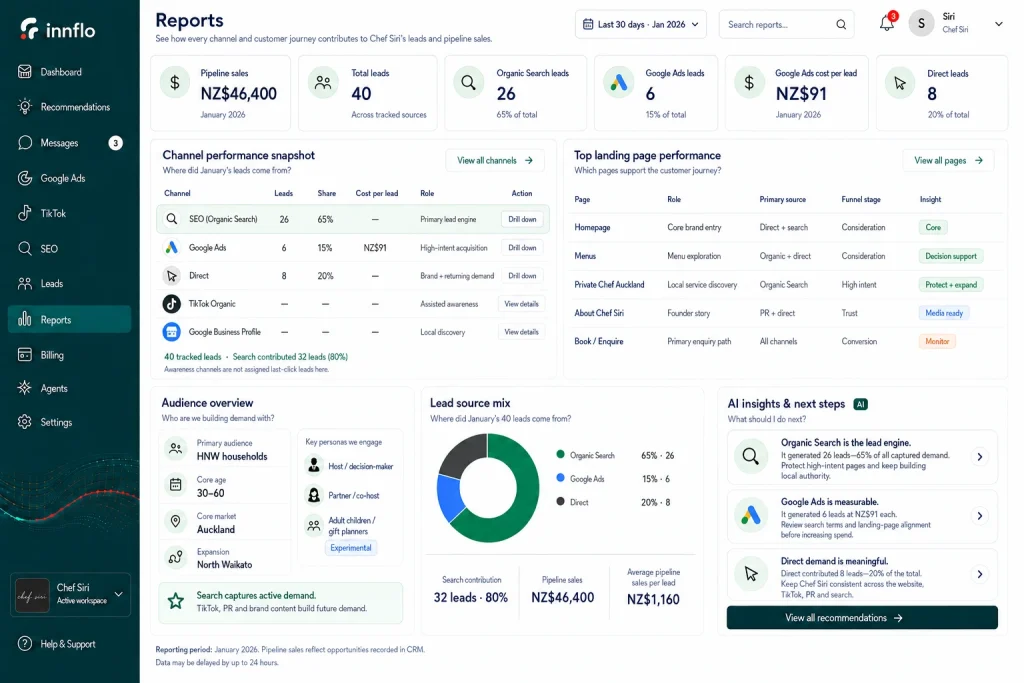Open Messages in the sidebar
The image size is (1024, 683).
coord(69,142)
